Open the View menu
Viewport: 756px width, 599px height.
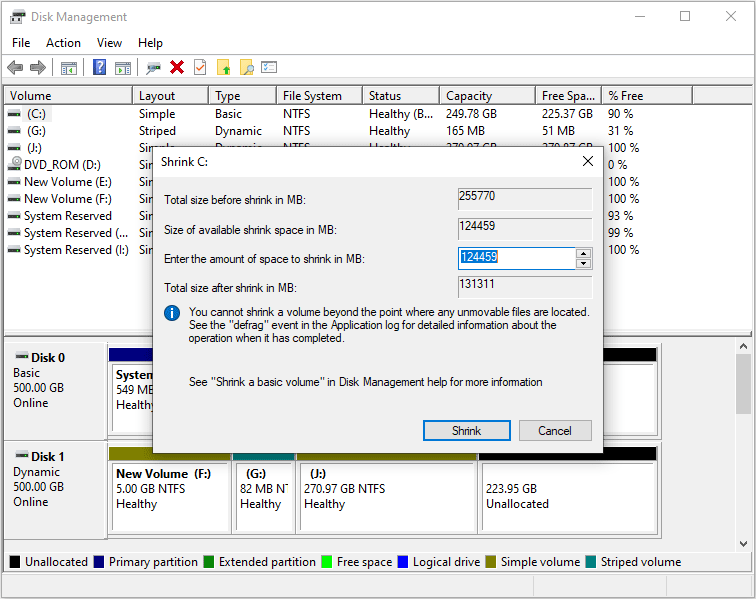pos(109,43)
